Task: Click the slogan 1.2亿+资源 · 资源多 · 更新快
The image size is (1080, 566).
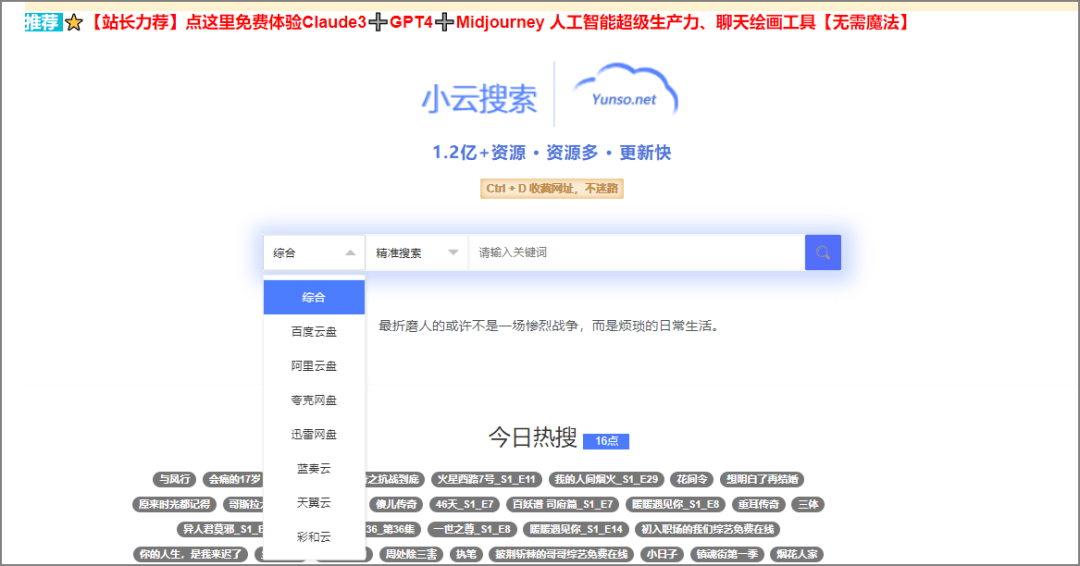Action: click(552, 152)
